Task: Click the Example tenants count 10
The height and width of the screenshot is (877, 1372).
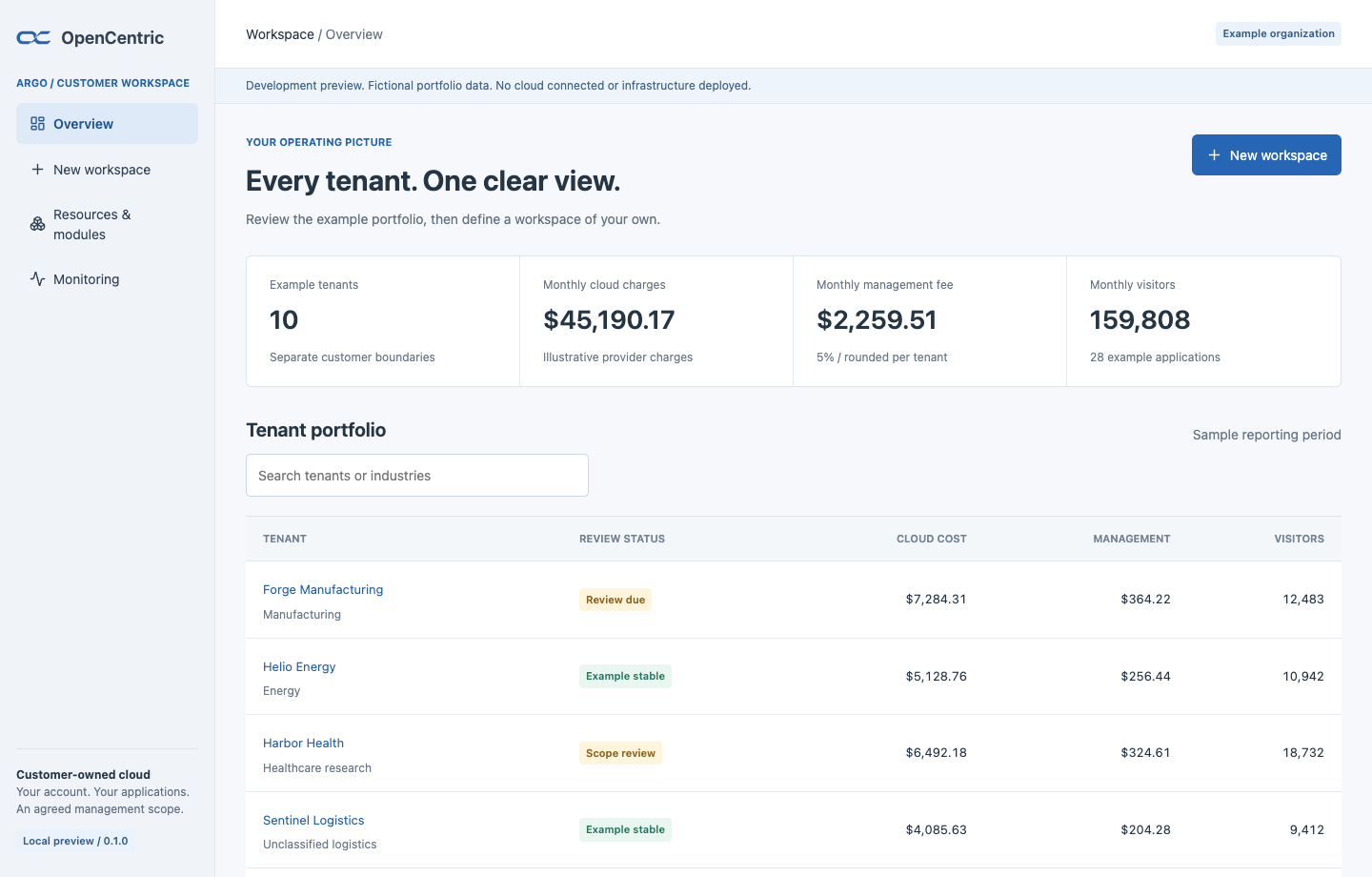Action: point(284,320)
